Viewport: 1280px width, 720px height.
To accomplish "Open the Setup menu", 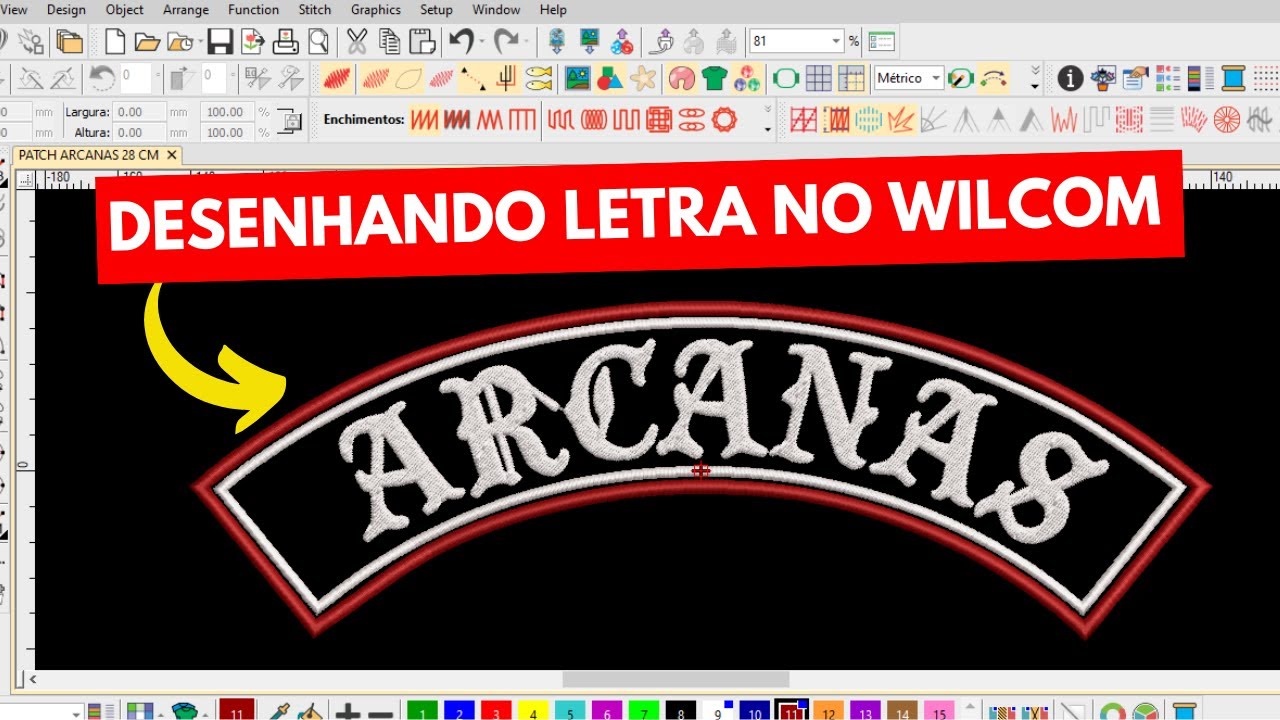I will click(x=436, y=10).
